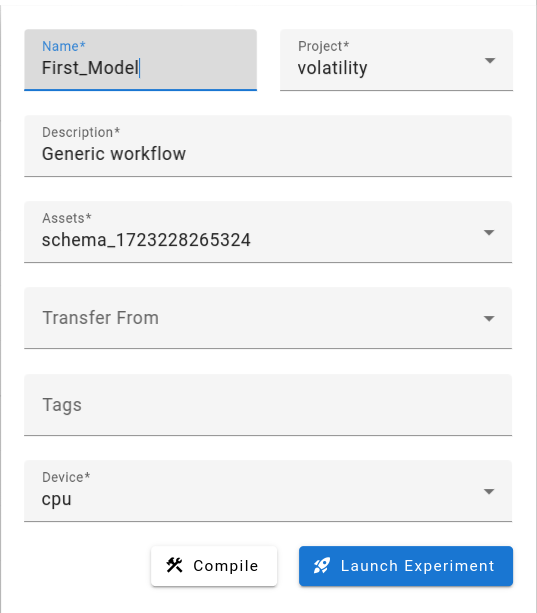This screenshot has height=613, width=537.
Task: Click the Name* field label
Action: (64, 46)
